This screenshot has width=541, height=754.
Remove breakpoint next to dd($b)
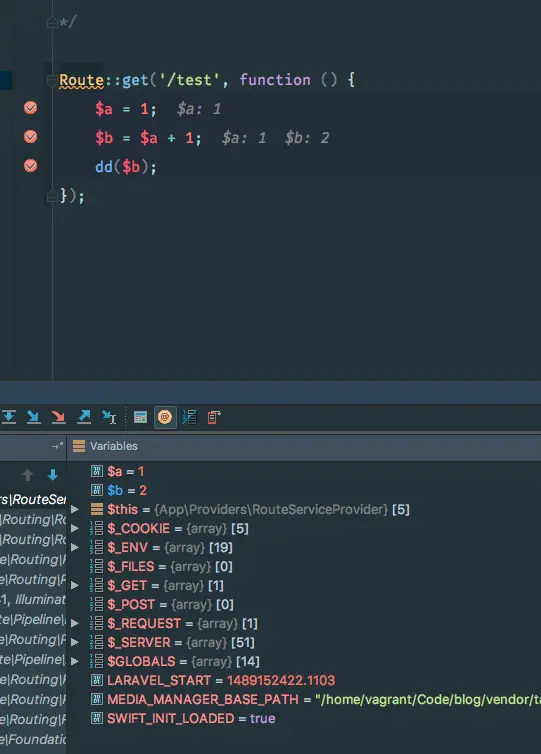(x=30, y=166)
